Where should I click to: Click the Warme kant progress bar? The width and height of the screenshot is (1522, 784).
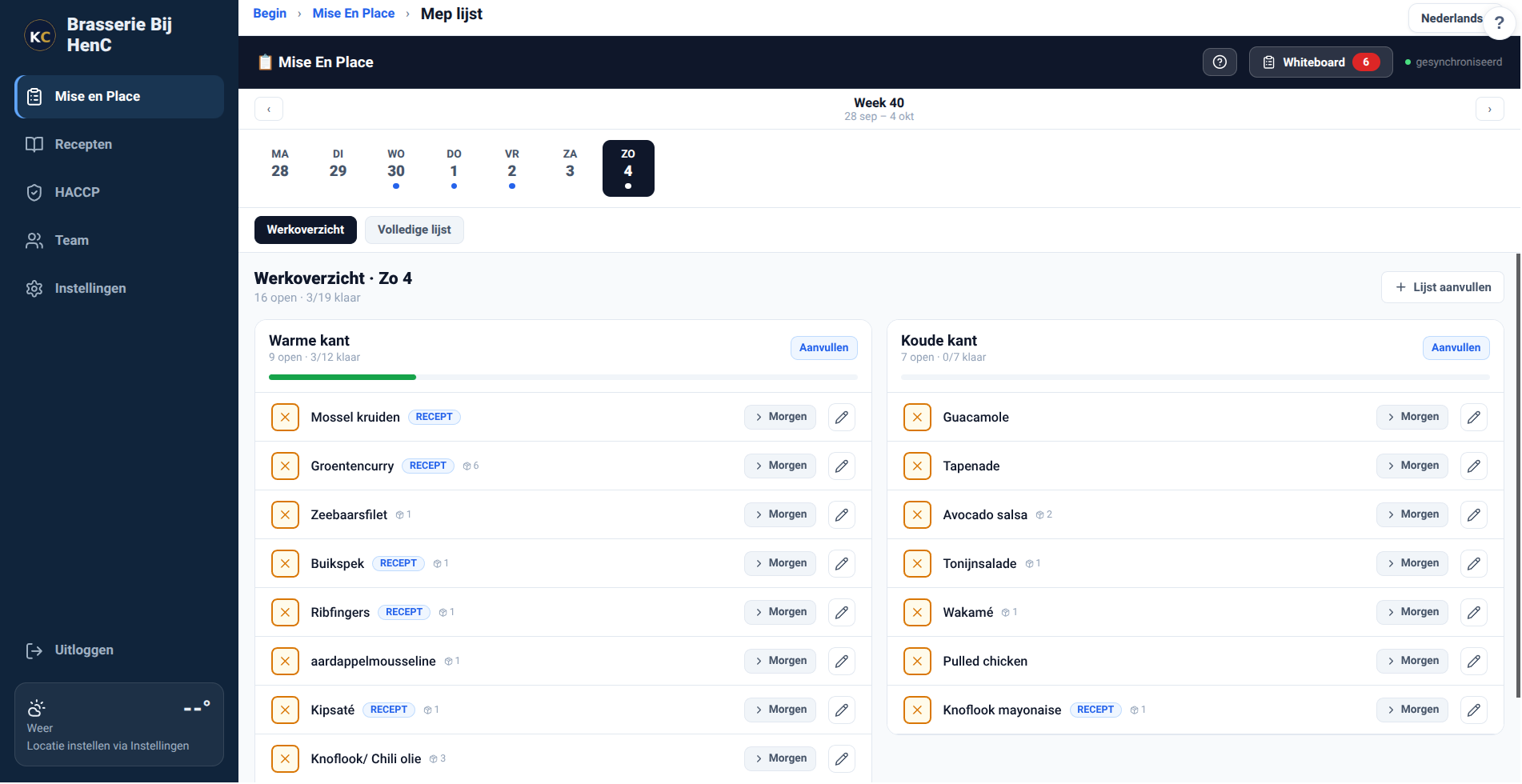click(563, 377)
